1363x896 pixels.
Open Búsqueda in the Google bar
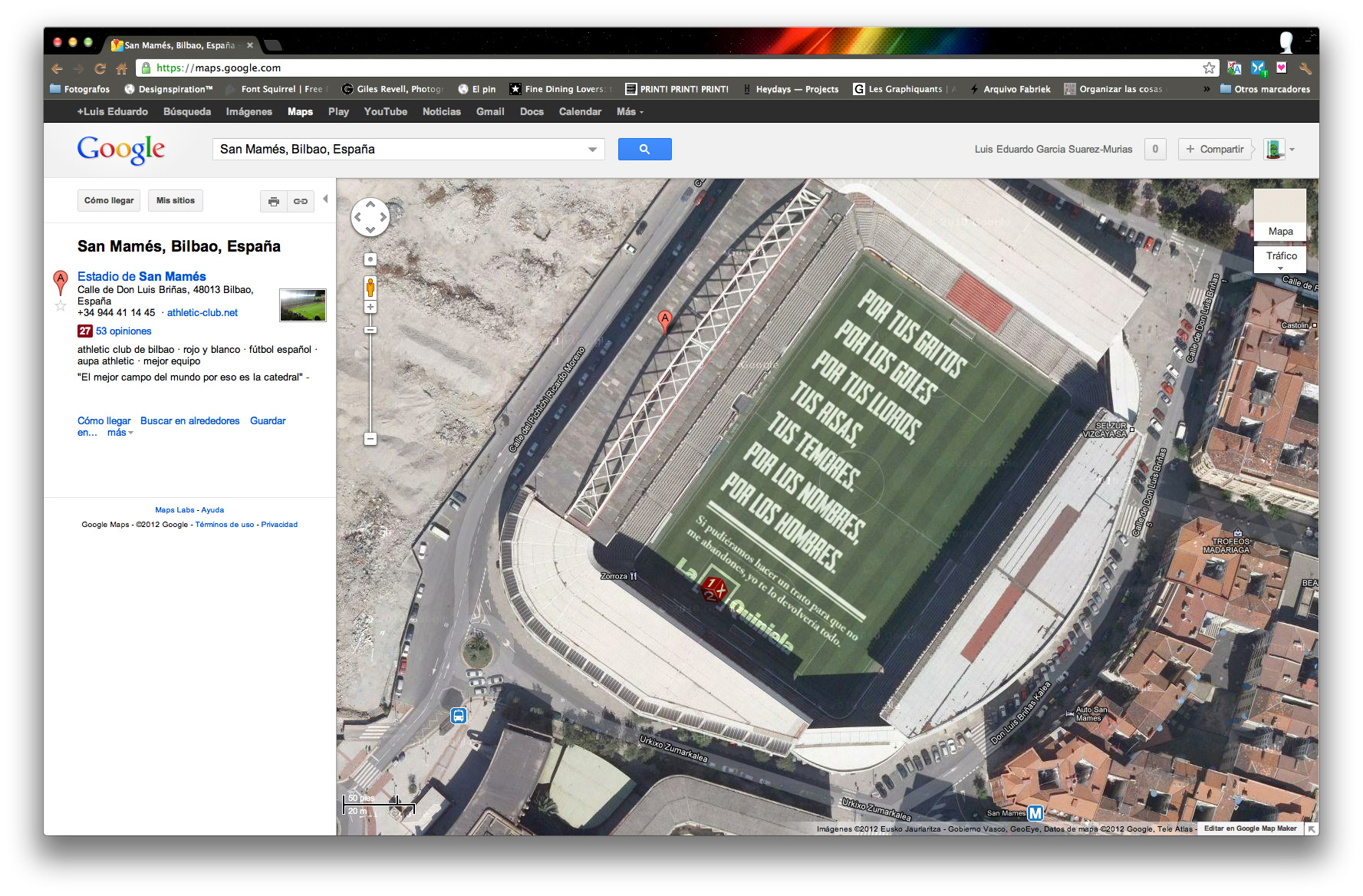click(187, 112)
